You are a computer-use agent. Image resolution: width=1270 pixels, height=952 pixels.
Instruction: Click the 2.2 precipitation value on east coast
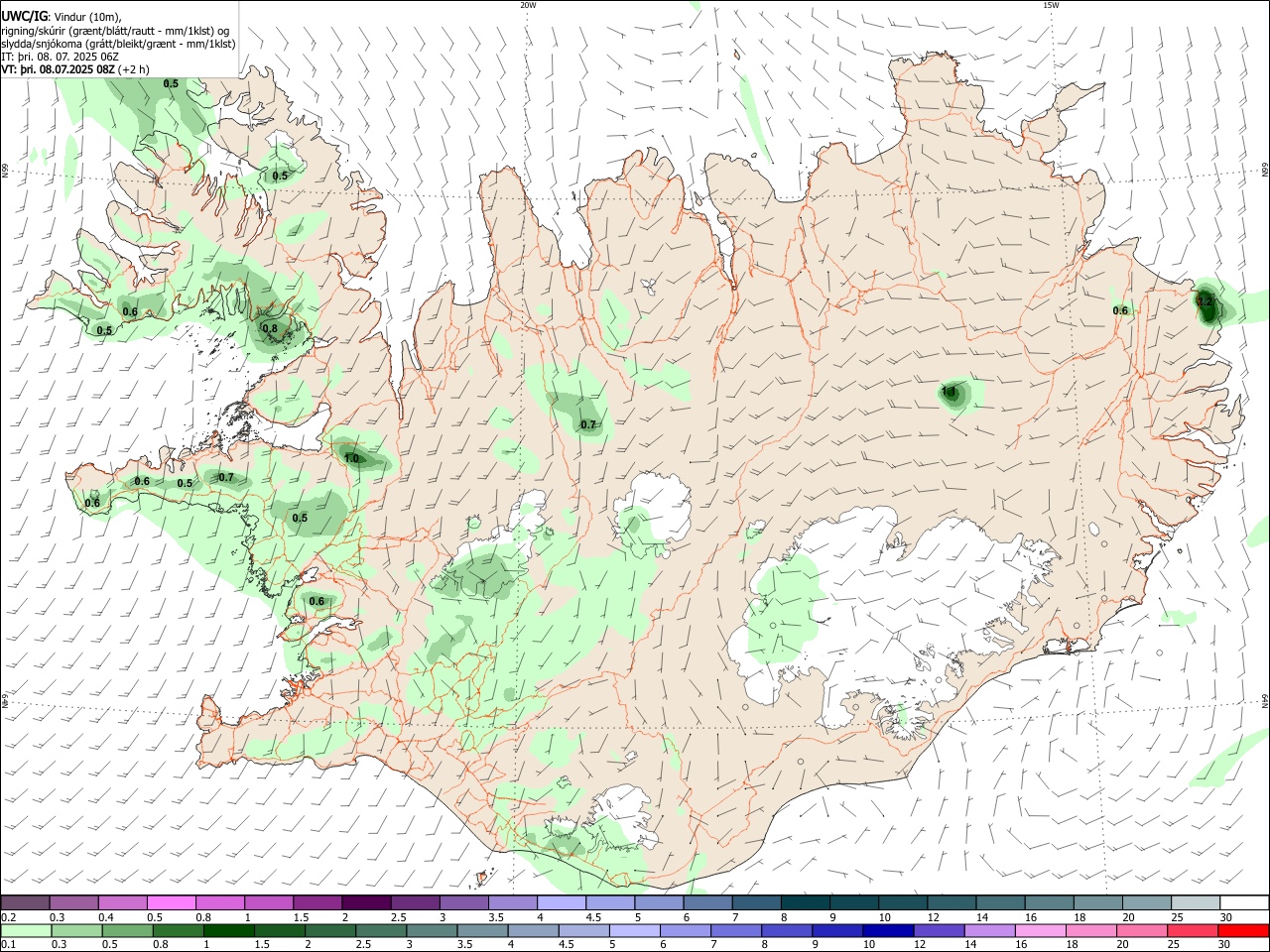[1205, 299]
